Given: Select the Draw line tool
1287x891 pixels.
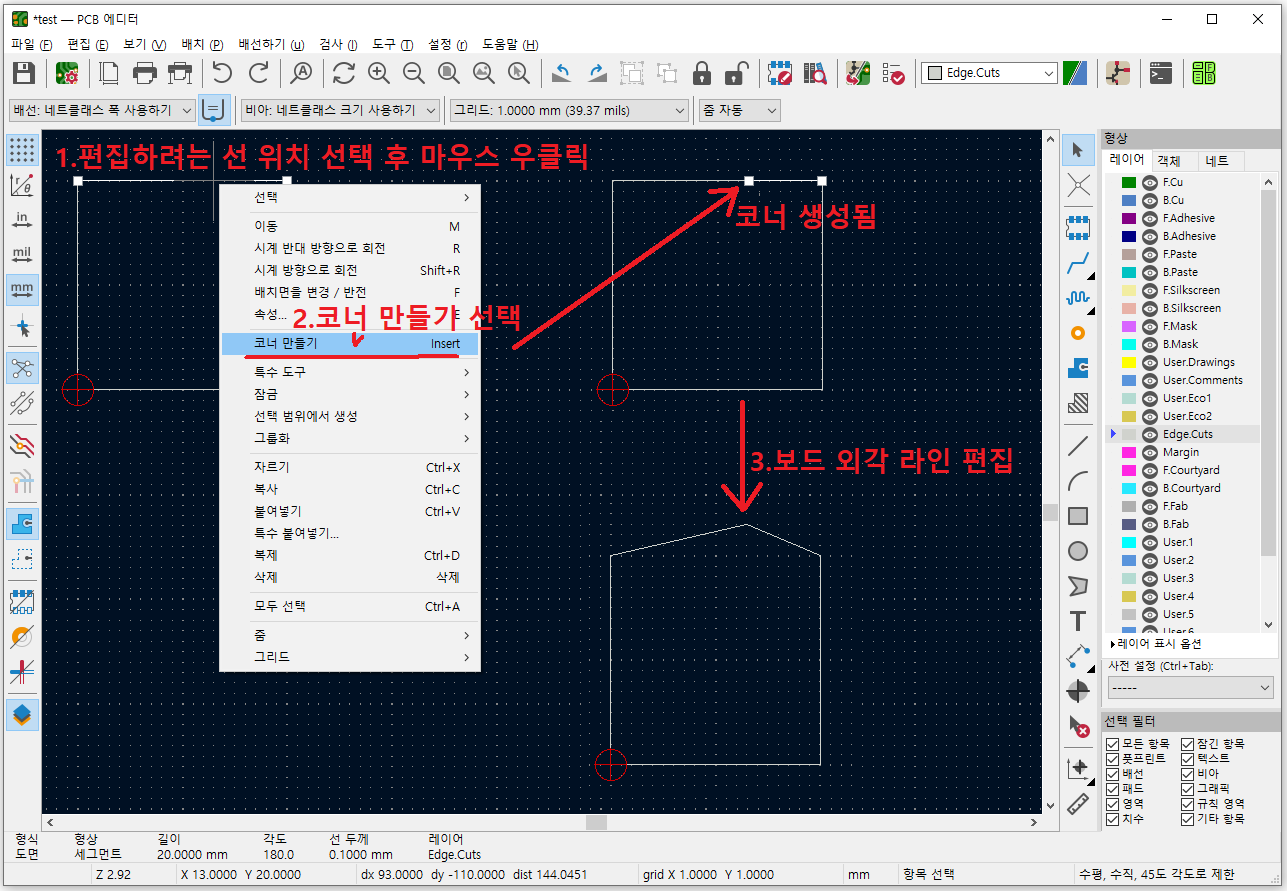Looking at the screenshot, I should coord(1078,446).
